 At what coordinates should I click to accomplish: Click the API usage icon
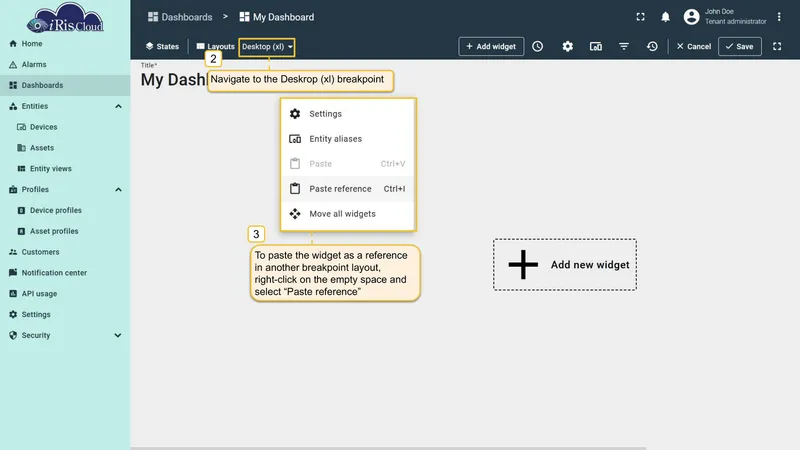[13, 294]
